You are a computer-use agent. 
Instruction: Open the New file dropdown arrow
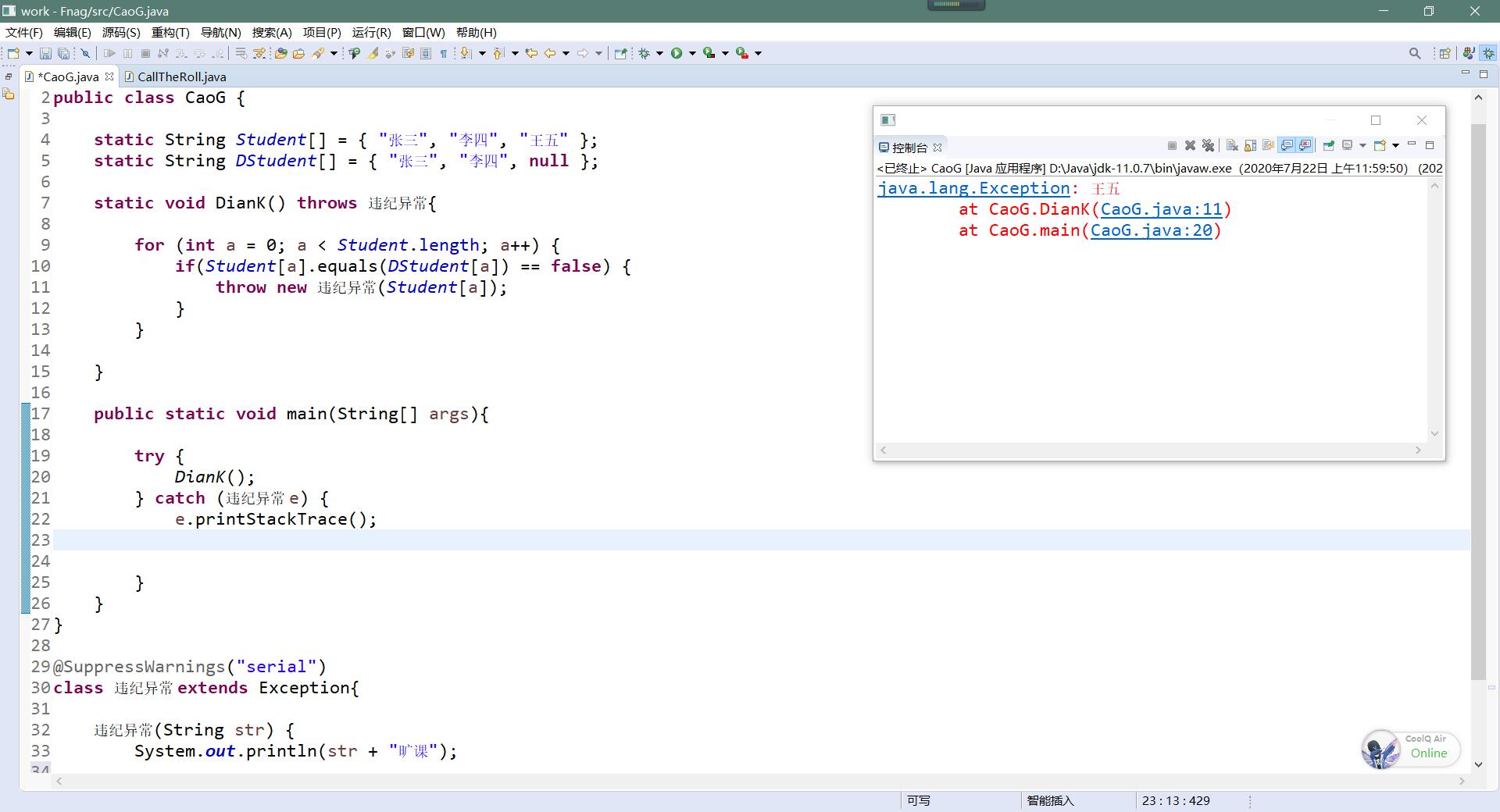(x=29, y=53)
